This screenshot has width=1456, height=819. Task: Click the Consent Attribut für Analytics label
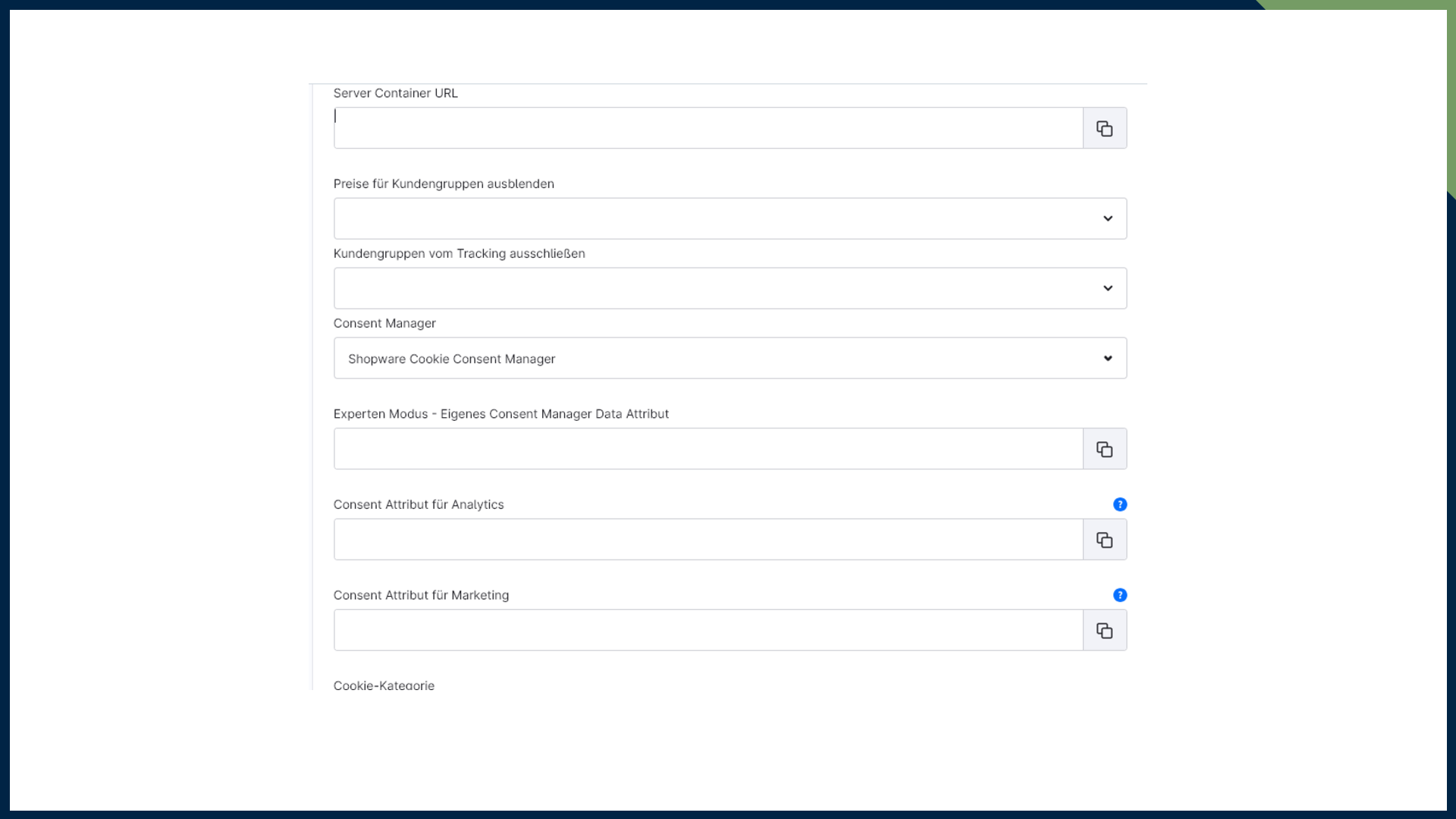pyautogui.click(x=418, y=504)
